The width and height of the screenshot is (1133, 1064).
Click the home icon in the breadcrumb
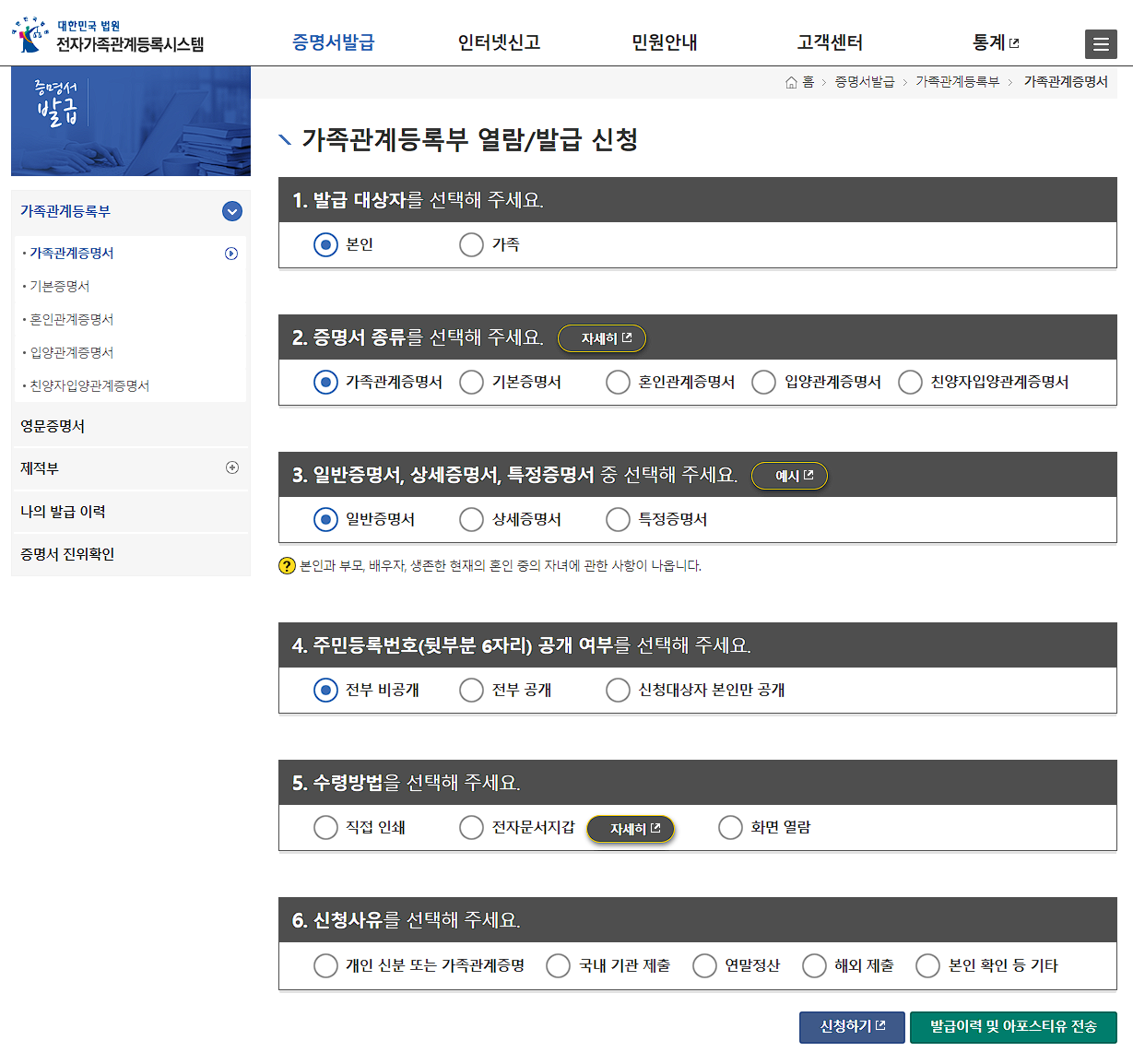(790, 82)
